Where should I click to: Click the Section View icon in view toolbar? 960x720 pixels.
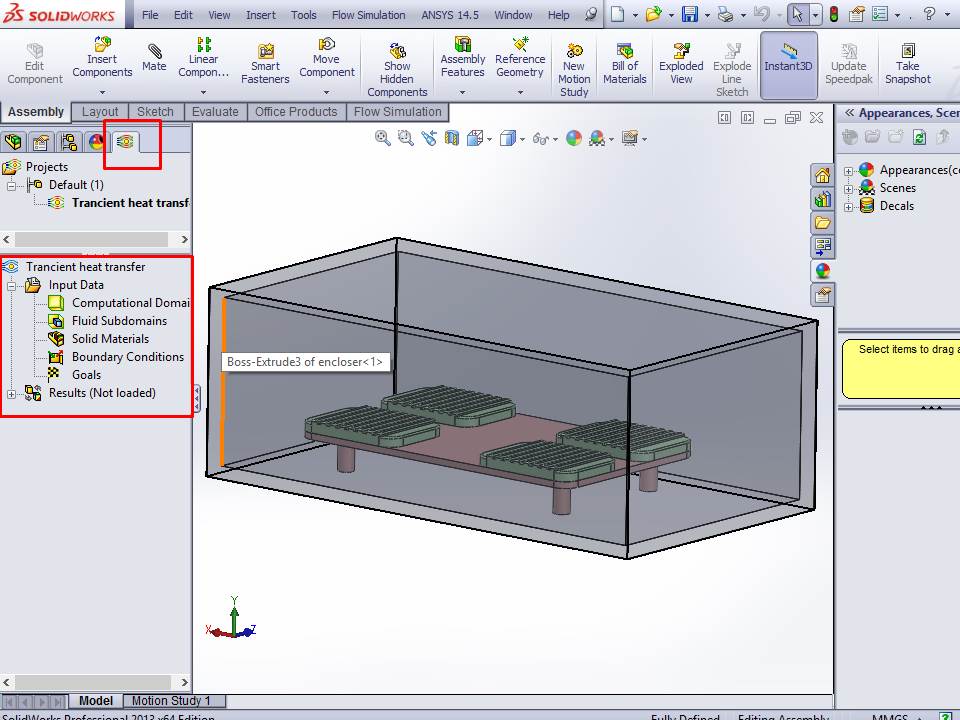click(452, 138)
